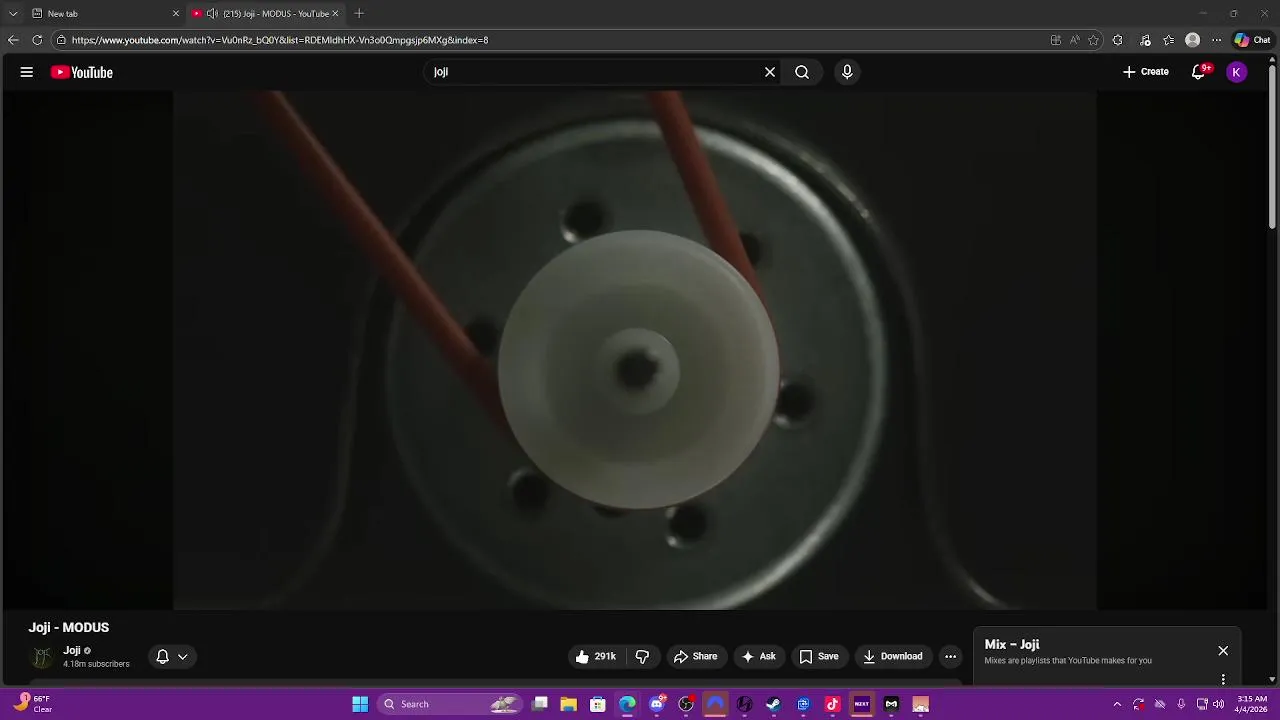1280x720 pixels.
Task: Open Task View on taskbar
Action: 540,704
